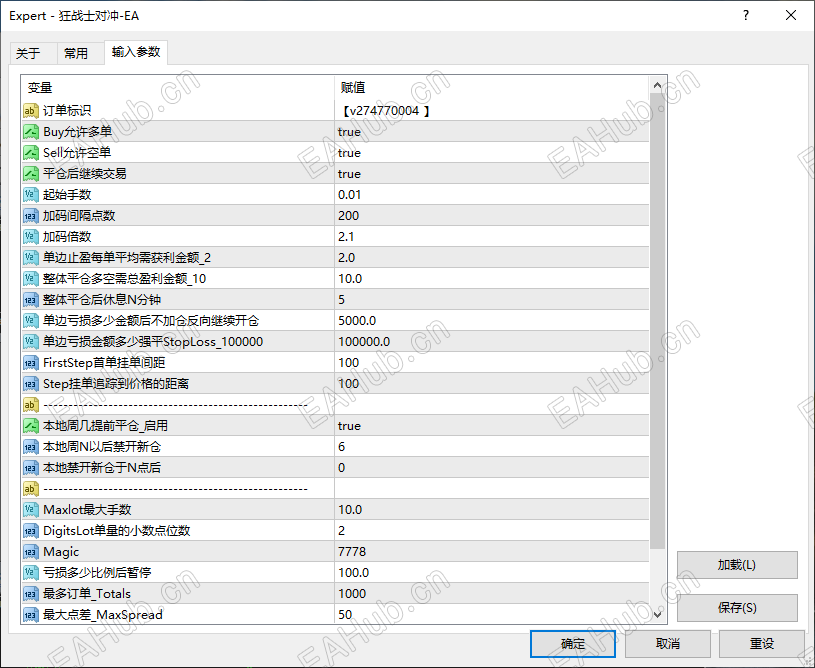Select the icon beside 起始手数
The width and height of the screenshot is (815, 668).
tap(31, 194)
